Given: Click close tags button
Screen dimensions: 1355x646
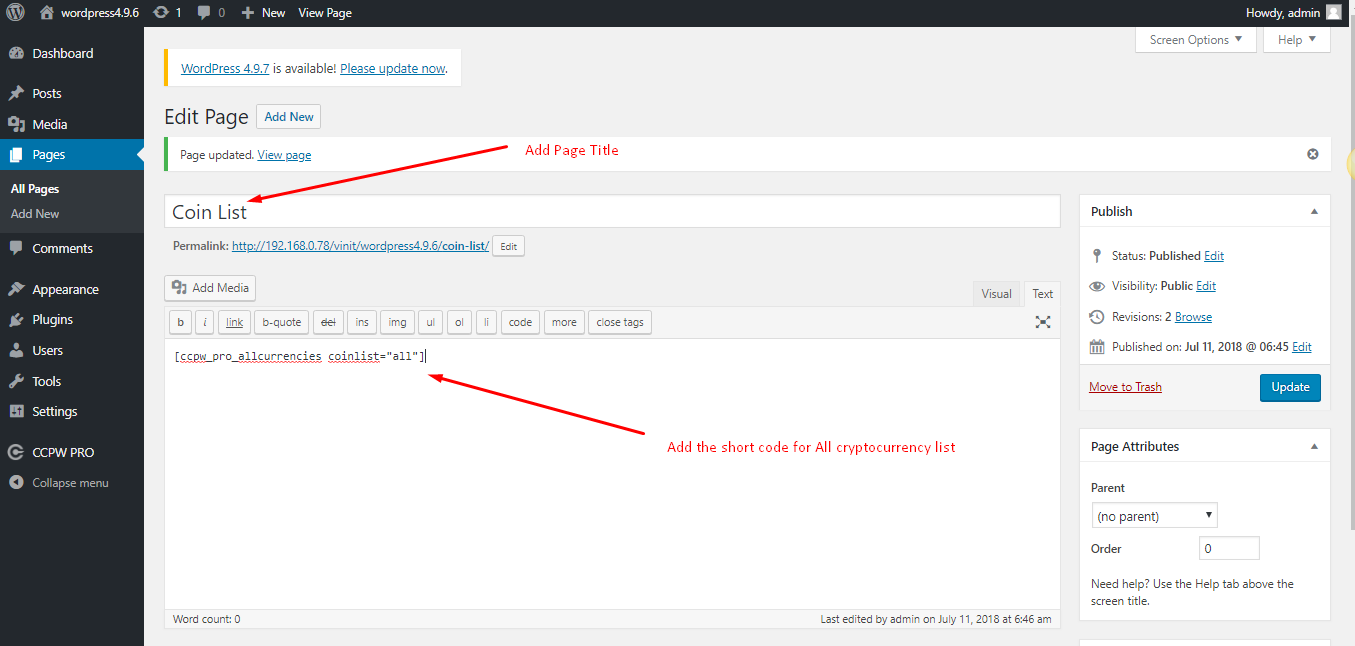Looking at the screenshot, I should (x=620, y=322).
